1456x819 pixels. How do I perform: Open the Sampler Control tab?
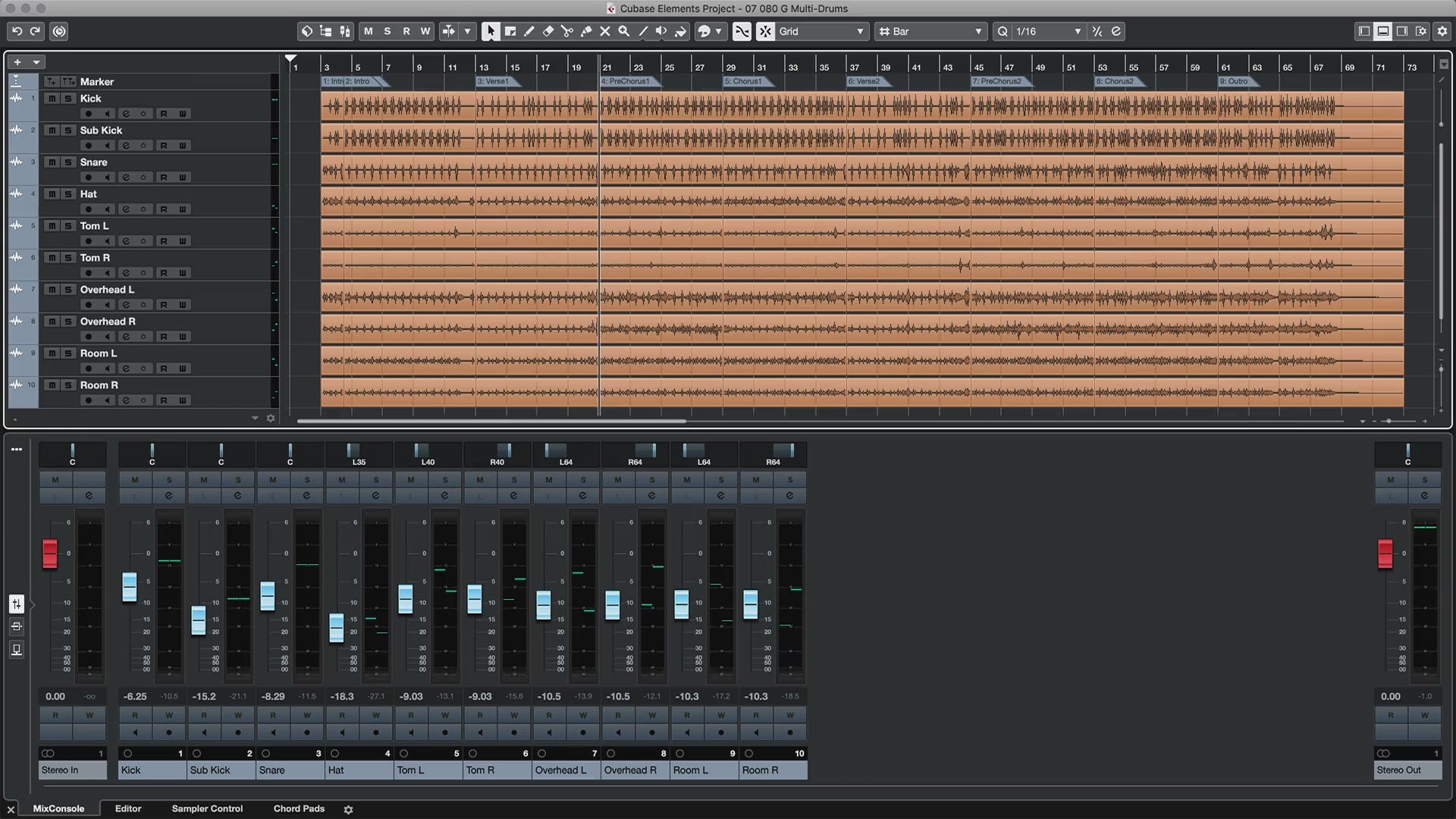(x=207, y=809)
